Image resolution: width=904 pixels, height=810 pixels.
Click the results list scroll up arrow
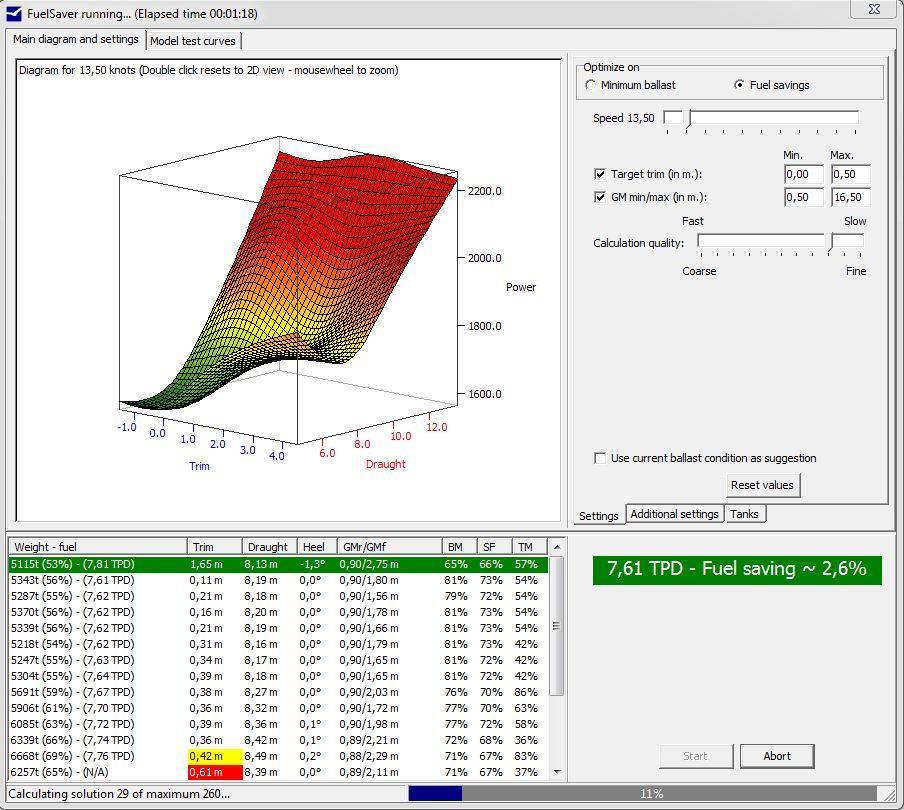[556, 547]
